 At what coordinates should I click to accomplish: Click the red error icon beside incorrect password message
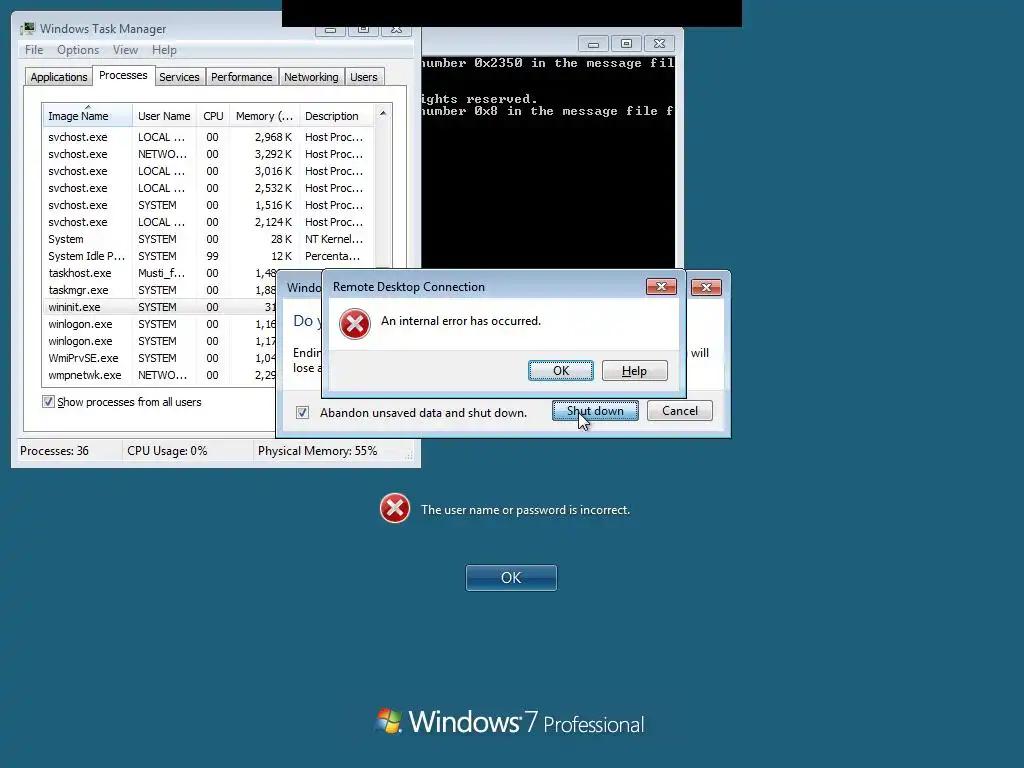[395, 509]
